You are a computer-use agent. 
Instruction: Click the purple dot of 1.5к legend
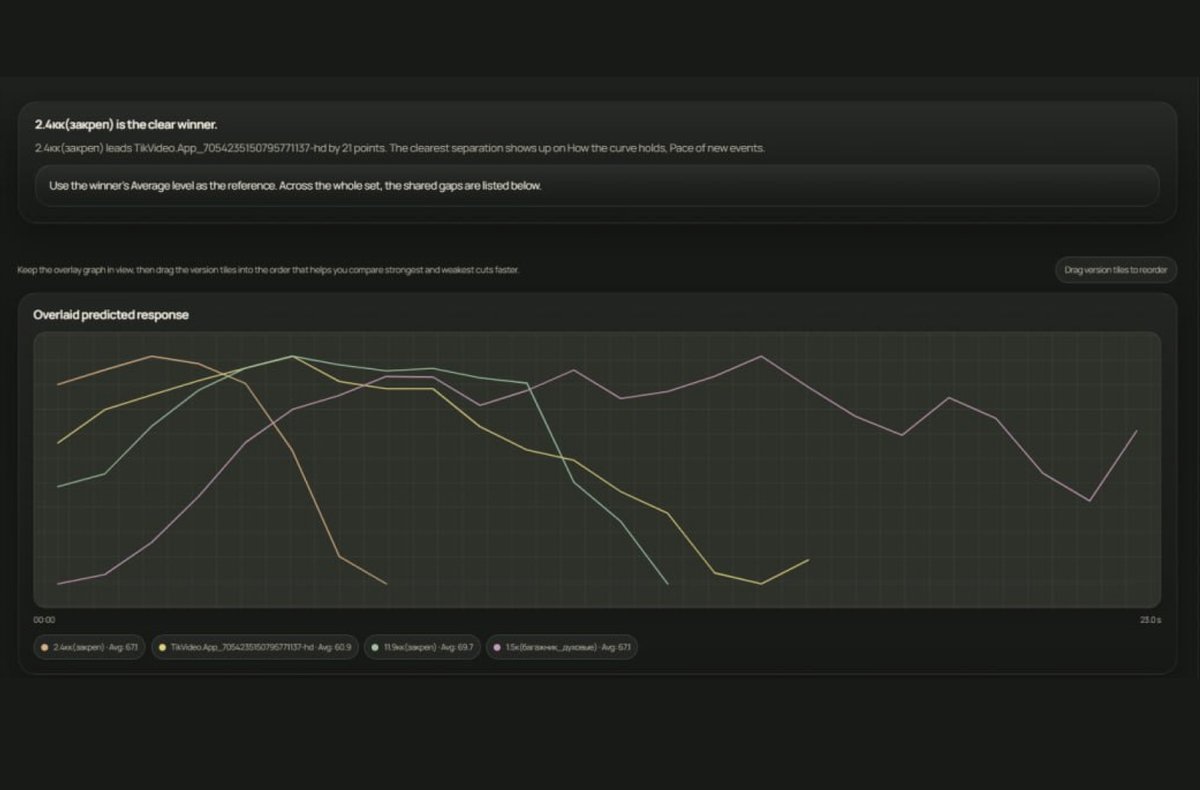click(497, 648)
